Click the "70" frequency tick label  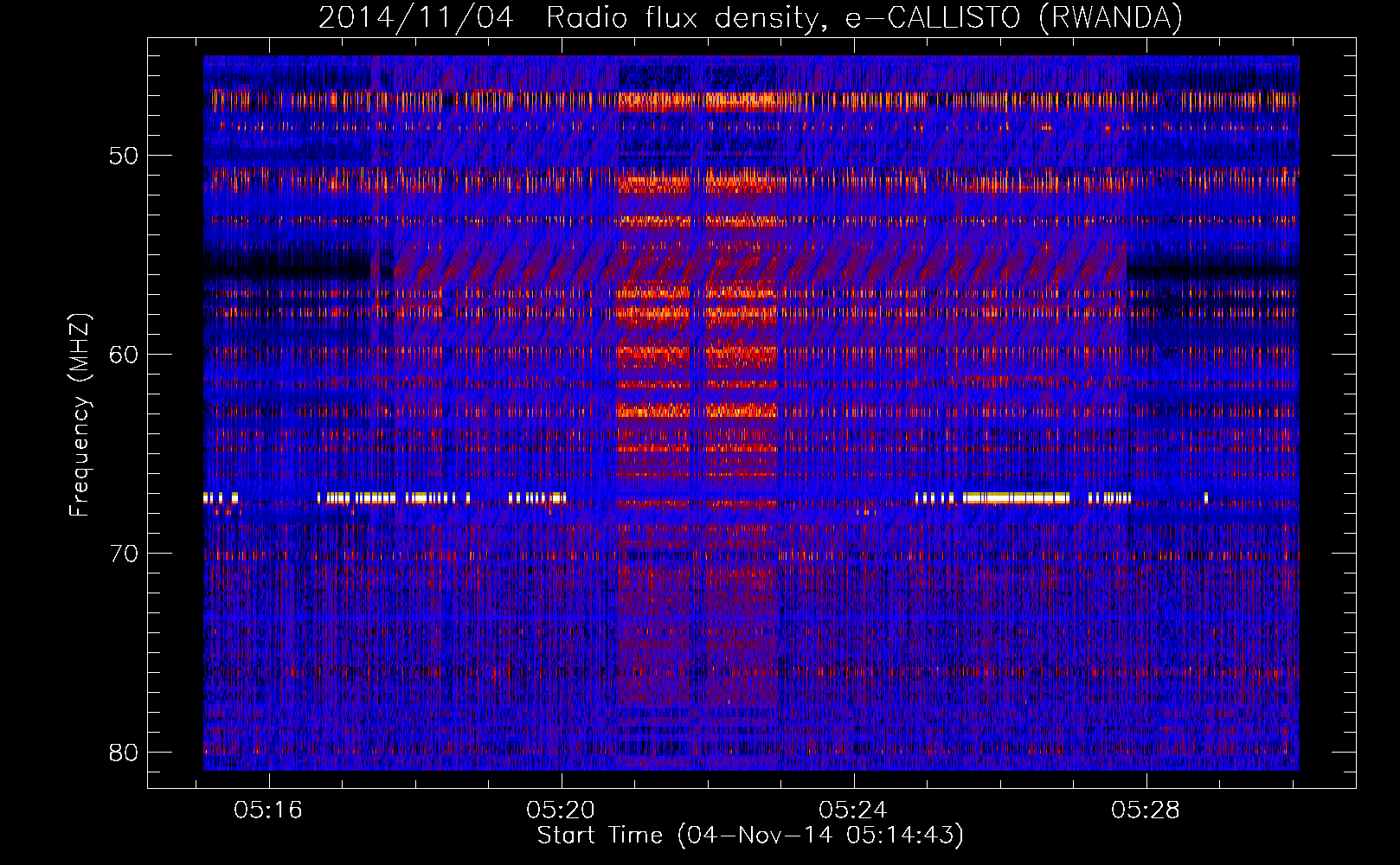(x=124, y=554)
